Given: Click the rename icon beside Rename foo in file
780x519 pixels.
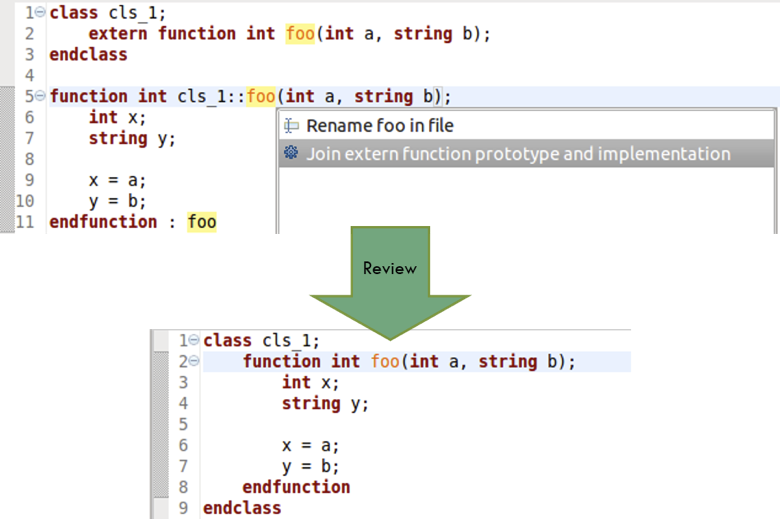Looking at the screenshot, I should pos(291,126).
